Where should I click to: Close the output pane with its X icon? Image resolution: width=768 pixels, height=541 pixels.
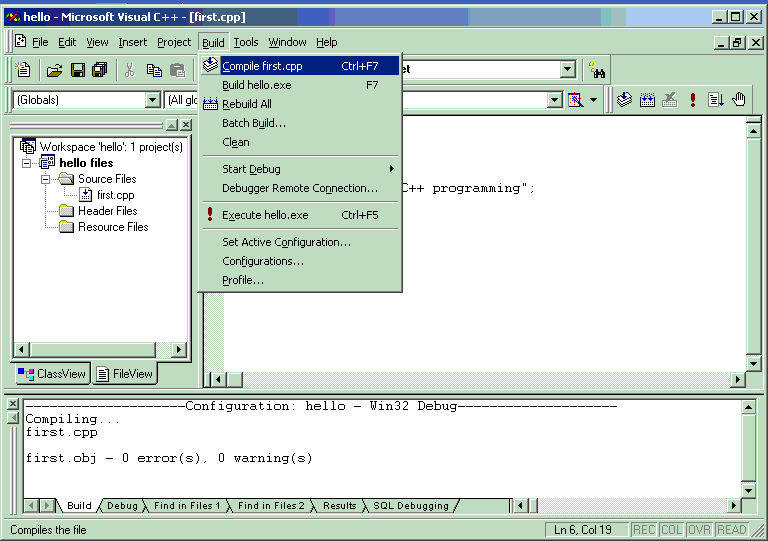(x=13, y=404)
